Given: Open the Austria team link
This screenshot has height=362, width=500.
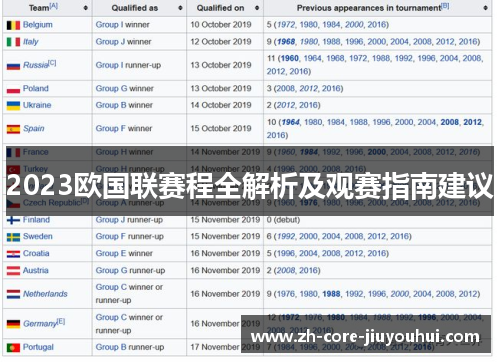Looking at the screenshot, I should coord(36,270).
